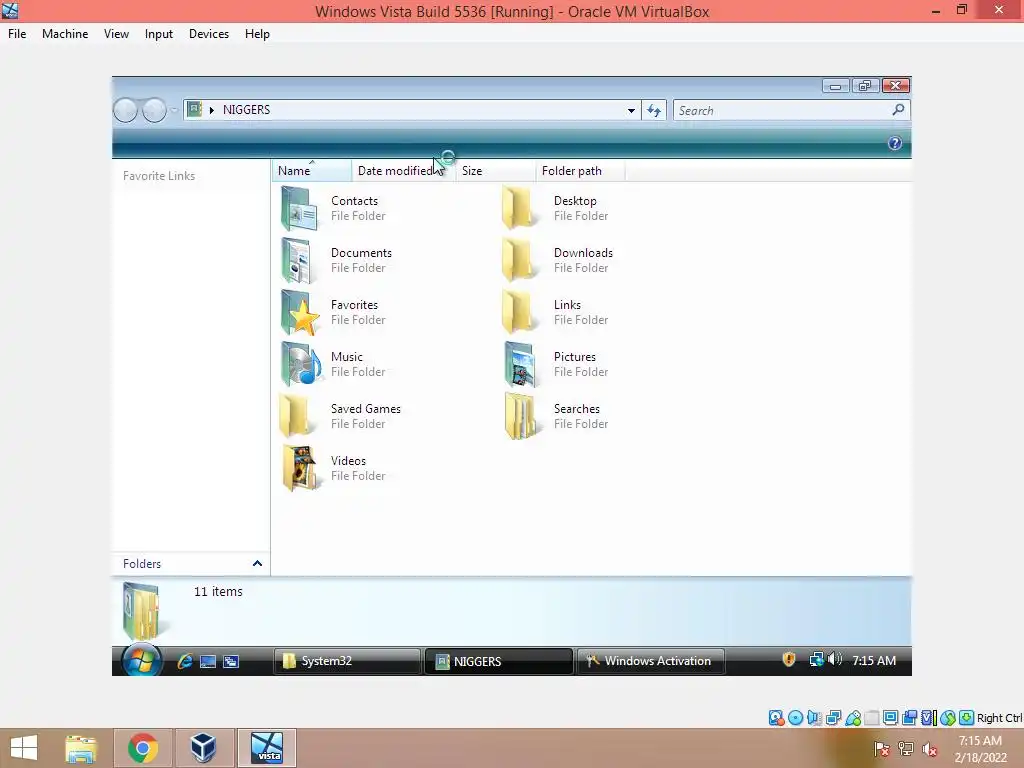
Task: Sort by the Size column header
Action: [495, 170]
